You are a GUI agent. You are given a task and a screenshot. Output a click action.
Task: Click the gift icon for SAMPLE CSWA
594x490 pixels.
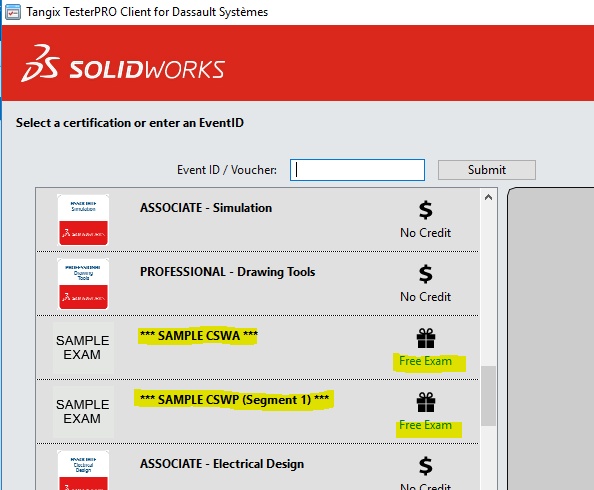(426, 338)
